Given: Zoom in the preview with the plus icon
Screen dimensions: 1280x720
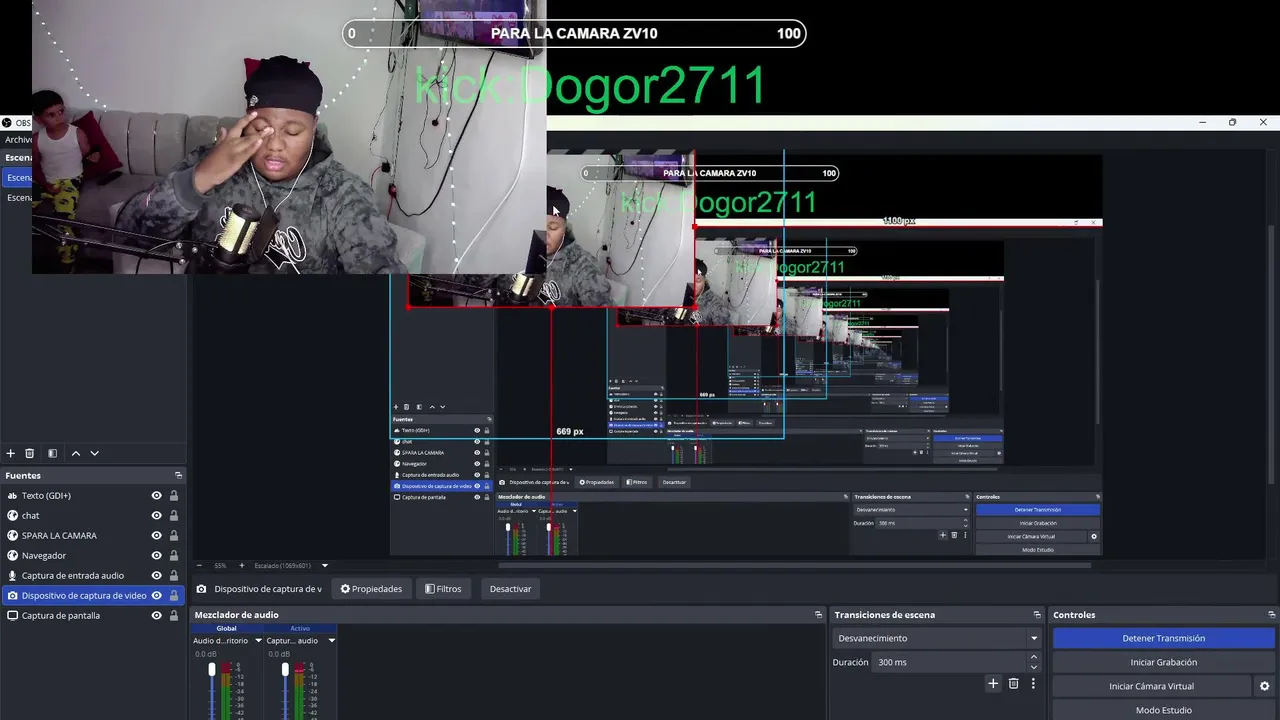Looking at the screenshot, I should coord(244,565).
